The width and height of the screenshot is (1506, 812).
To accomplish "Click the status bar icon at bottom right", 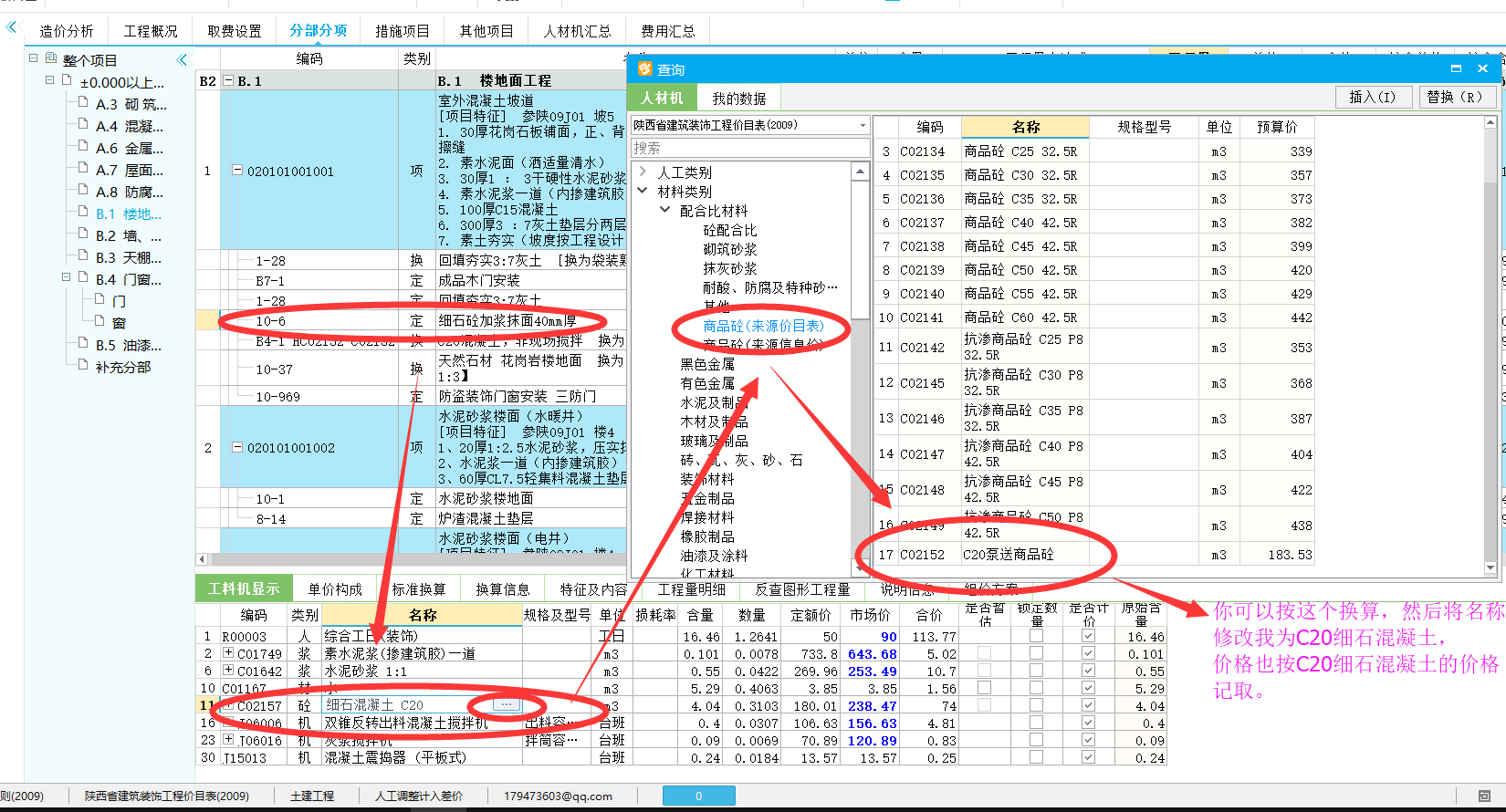I will pos(1484,796).
